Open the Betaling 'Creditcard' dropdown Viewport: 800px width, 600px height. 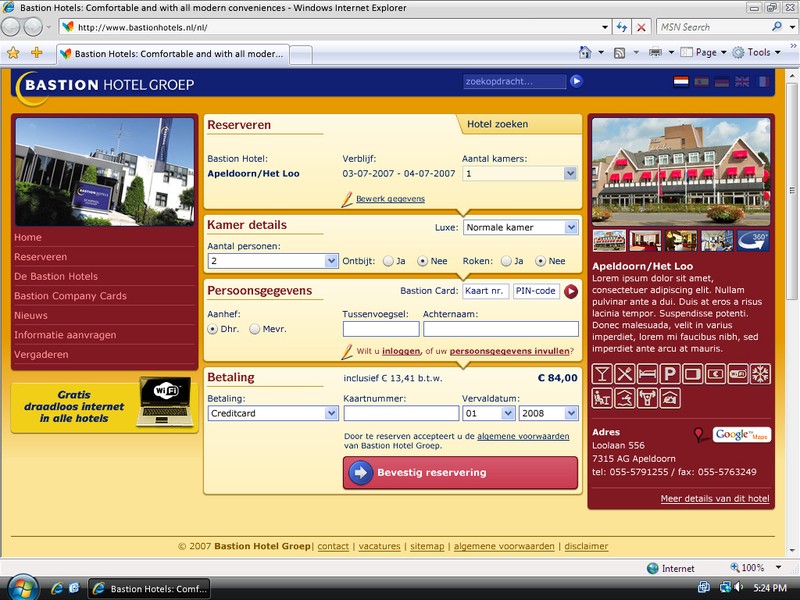pos(332,413)
